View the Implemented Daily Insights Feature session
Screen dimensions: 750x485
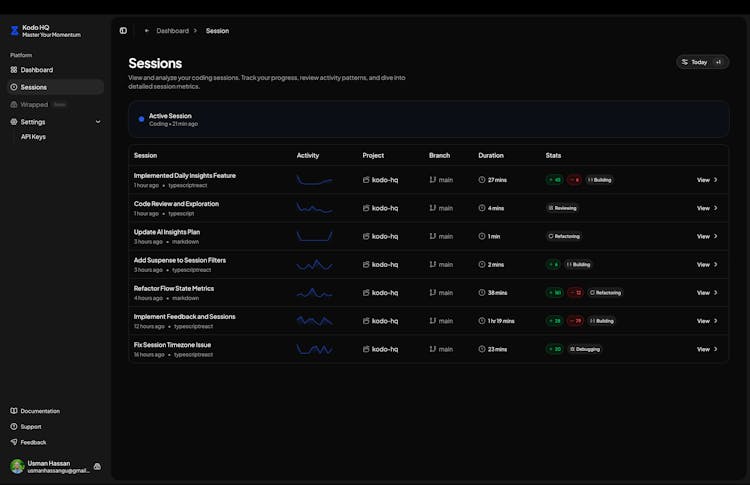click(707, 180)
